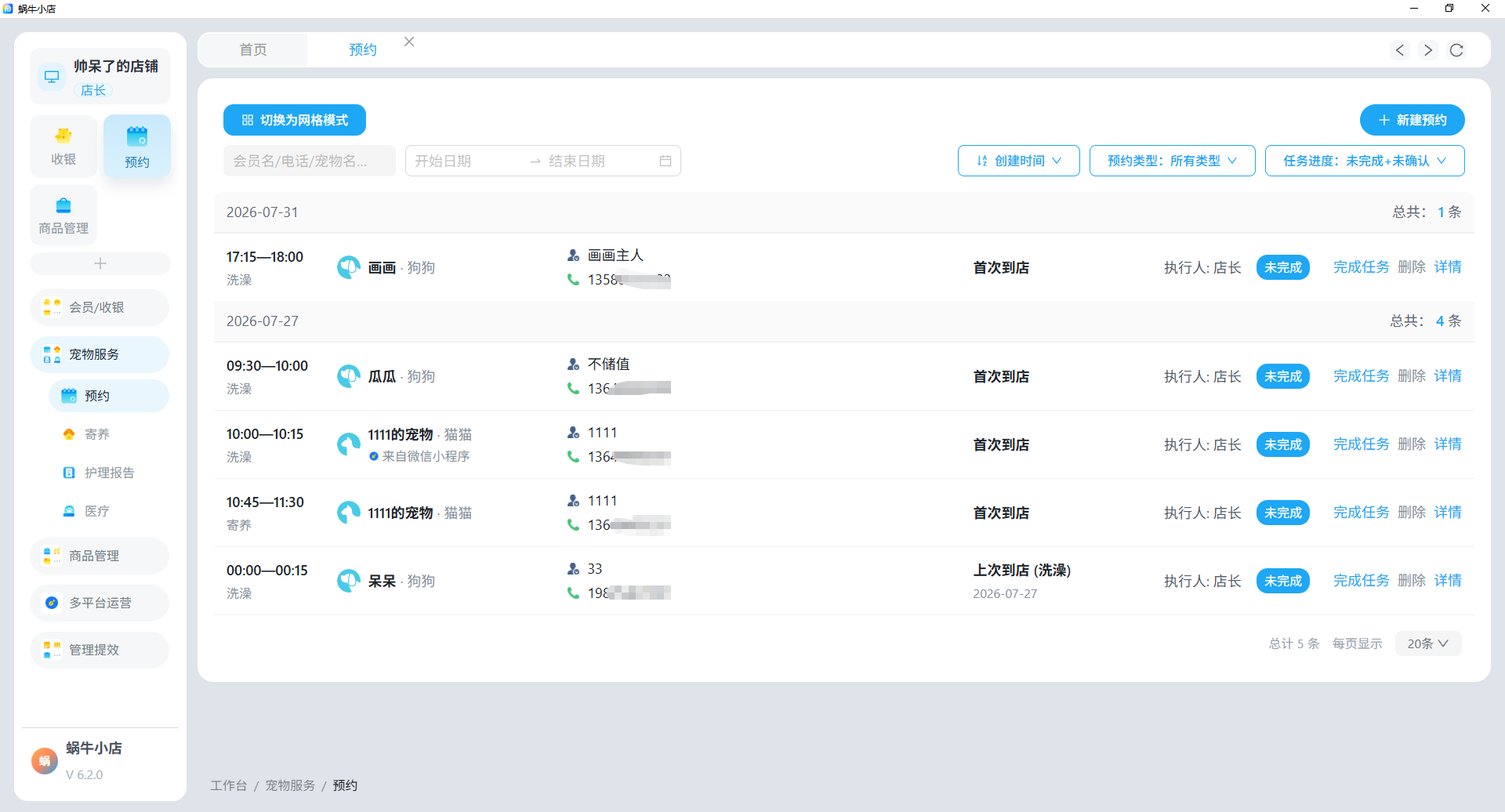Open the 创建时间 sort dropdown
1505x812 pixels.
tap(1019, 161)
